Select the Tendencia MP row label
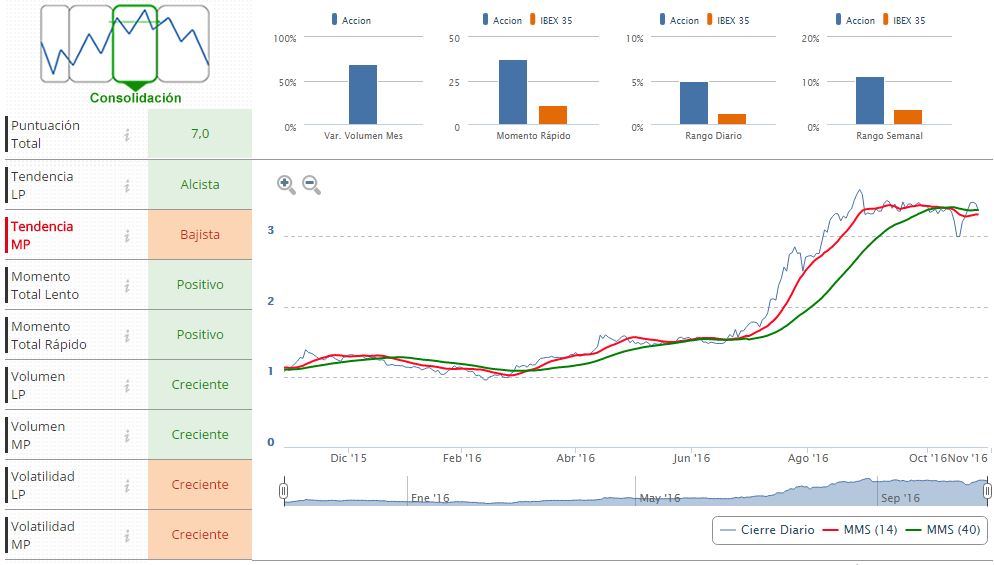Image resolution: width=994 pixels, height=565 pixels. (42, 235)
